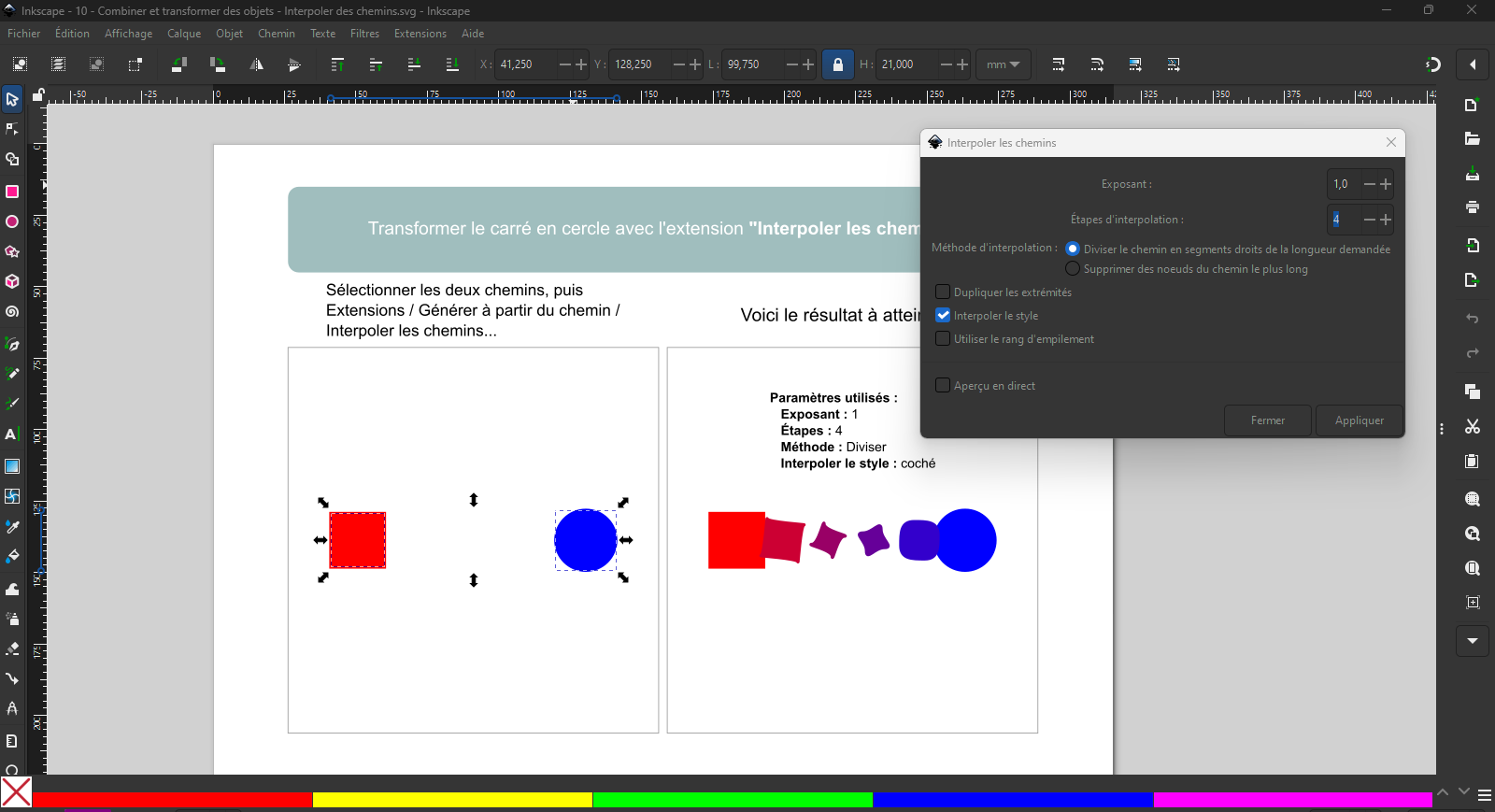
Task: Click the Fermer button
Action: (x=1268, y=420)
